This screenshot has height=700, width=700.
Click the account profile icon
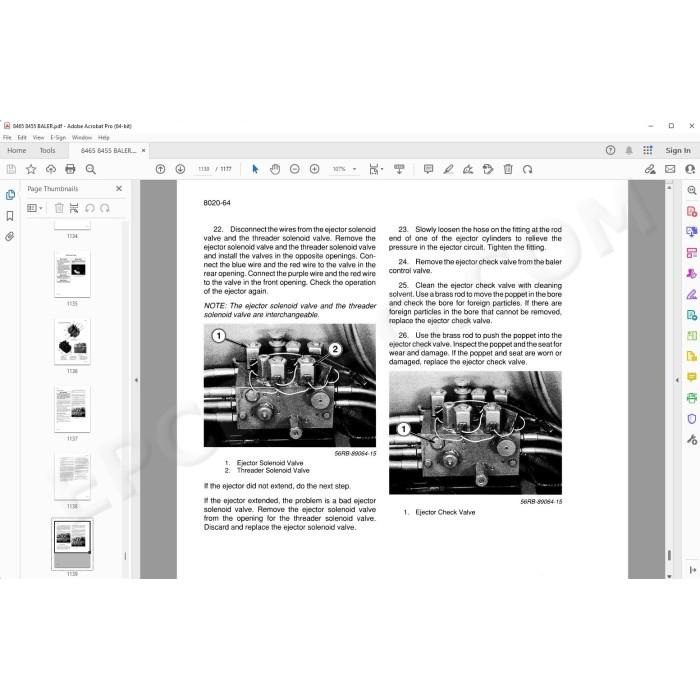point(690,169)
